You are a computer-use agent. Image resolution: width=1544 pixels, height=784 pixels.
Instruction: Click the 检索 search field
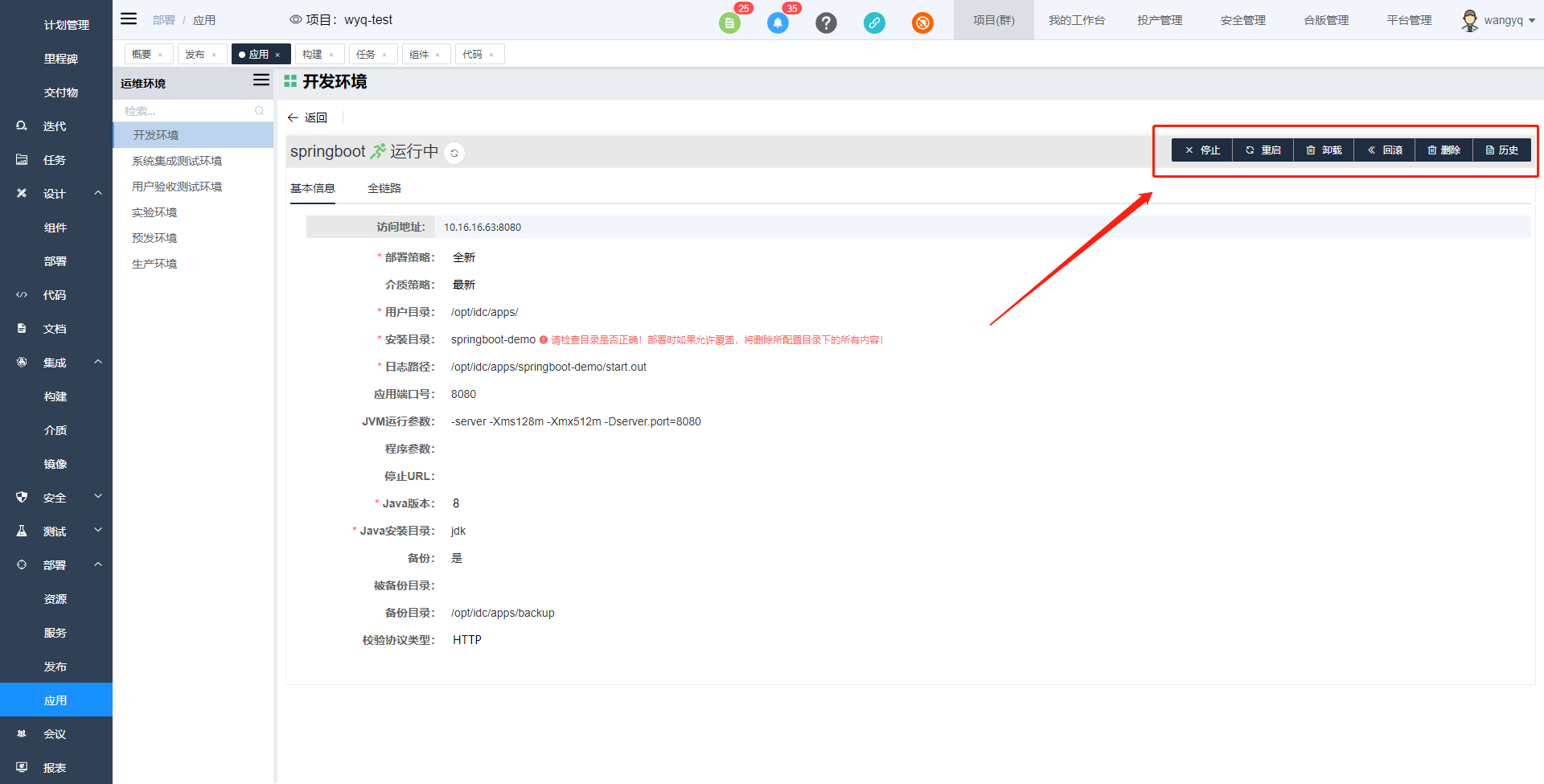[x=185, y=110]
